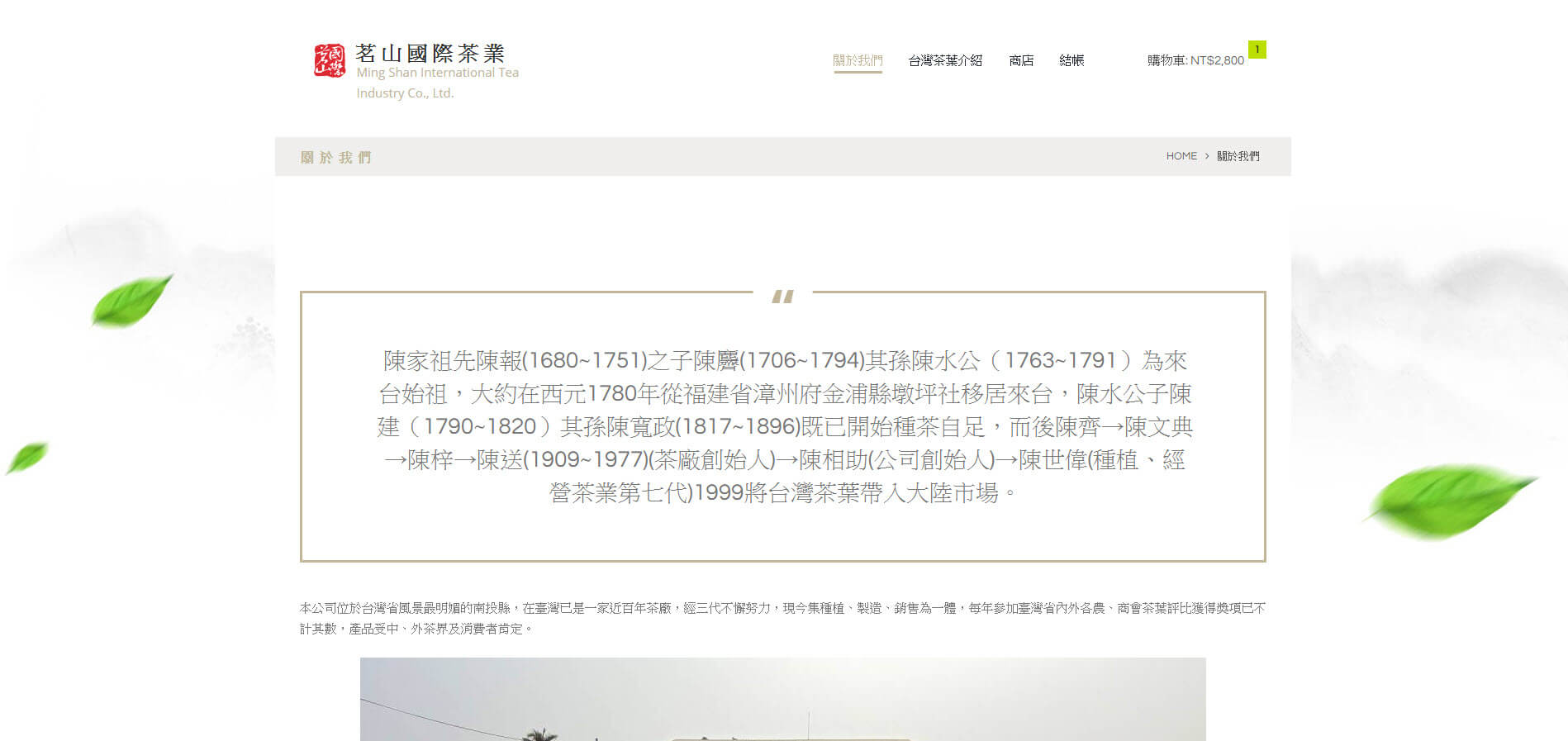Open the 購物車 NT$2,800 cart link
This screenshot has height=741, width=1568.
pyautogui.click(x=1195, y=60)
